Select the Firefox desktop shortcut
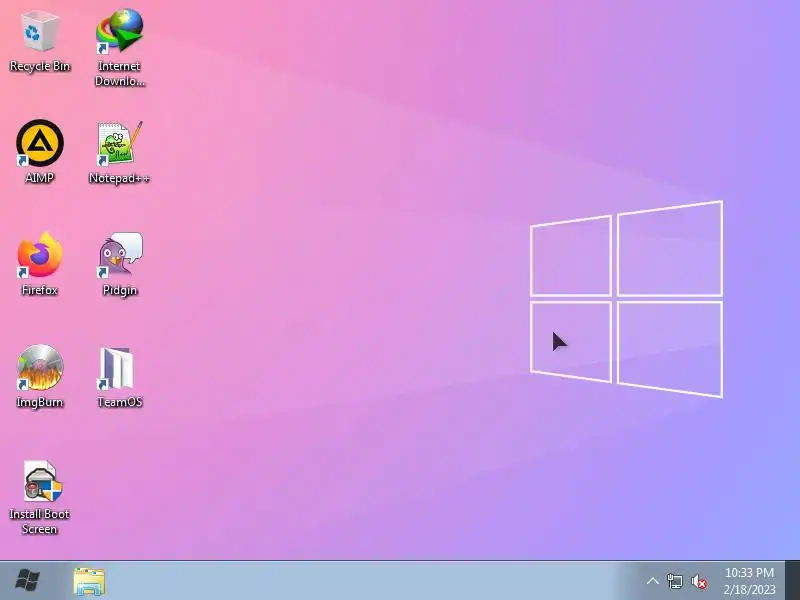This screenshot has height=600, width=800. point(40,264)
